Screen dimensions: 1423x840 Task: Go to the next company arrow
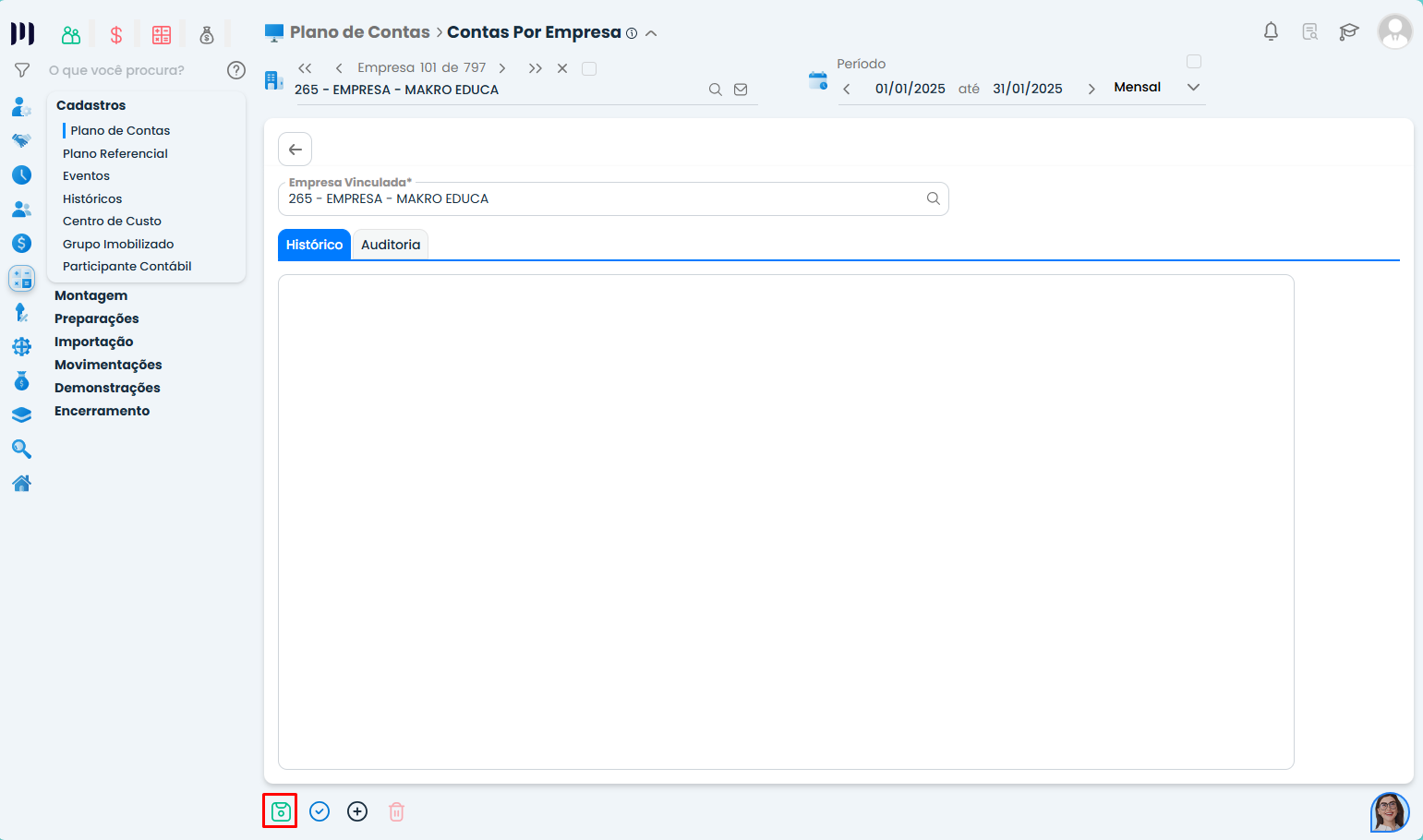click(502, 68)
